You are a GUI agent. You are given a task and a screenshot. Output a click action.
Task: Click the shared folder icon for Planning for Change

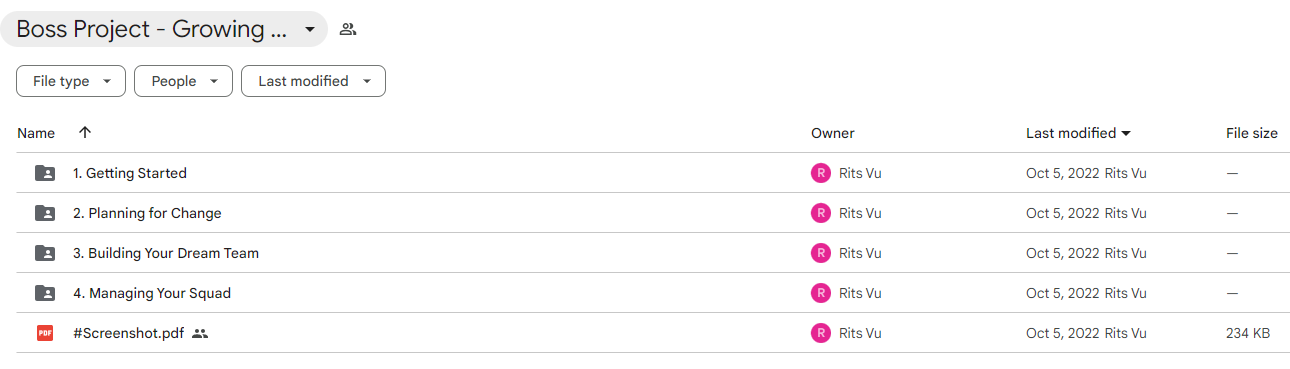click(x=45, y=213)
